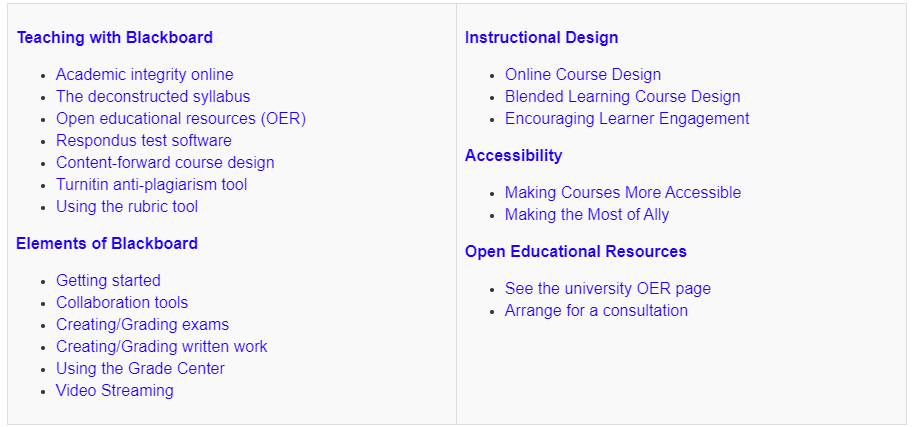
Task: Open the Academic integrity online link
Action: 144,74
